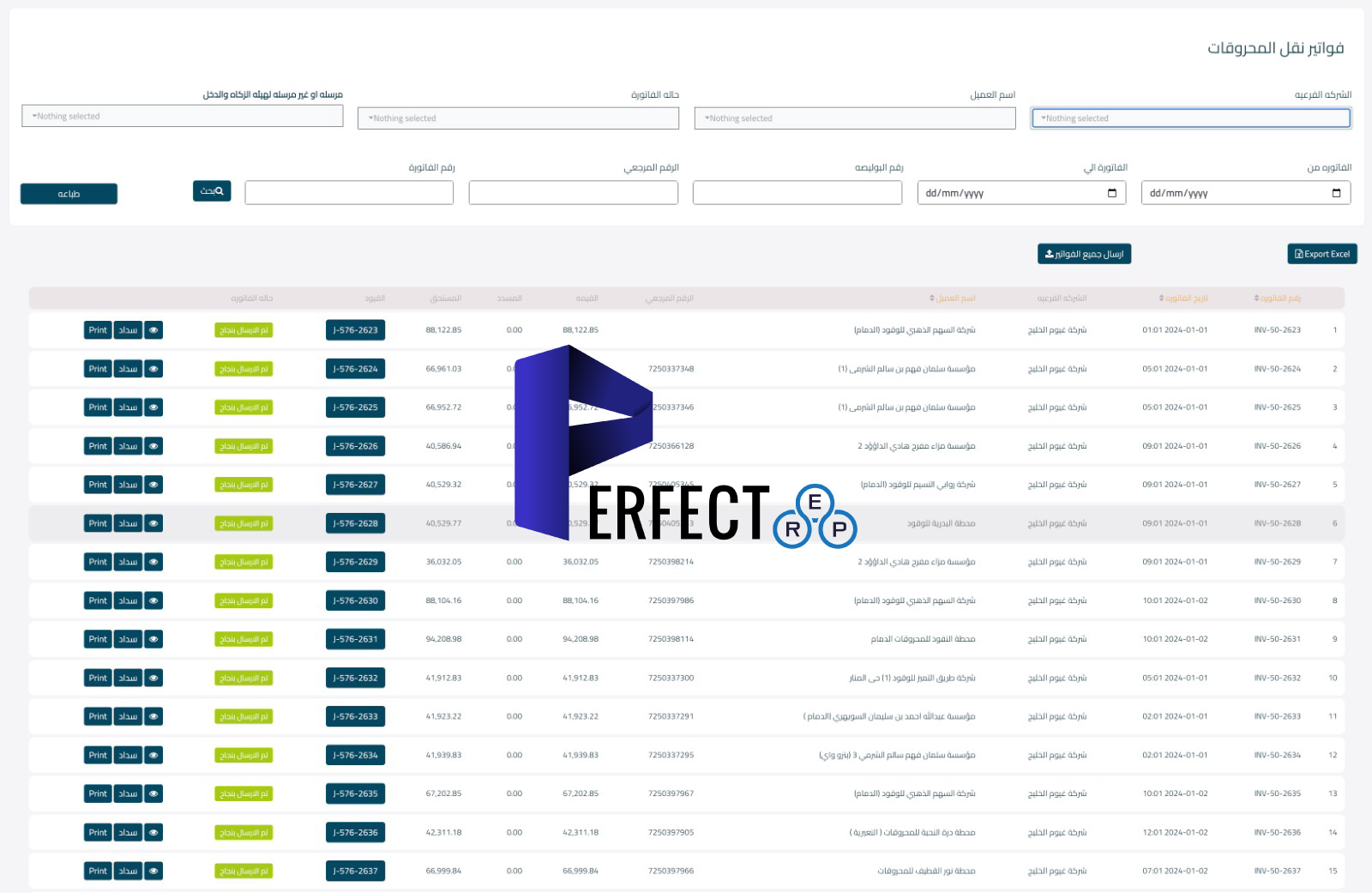Click the طباعه print button
The height and width of the screenshot is (893, 1372).
69,194
